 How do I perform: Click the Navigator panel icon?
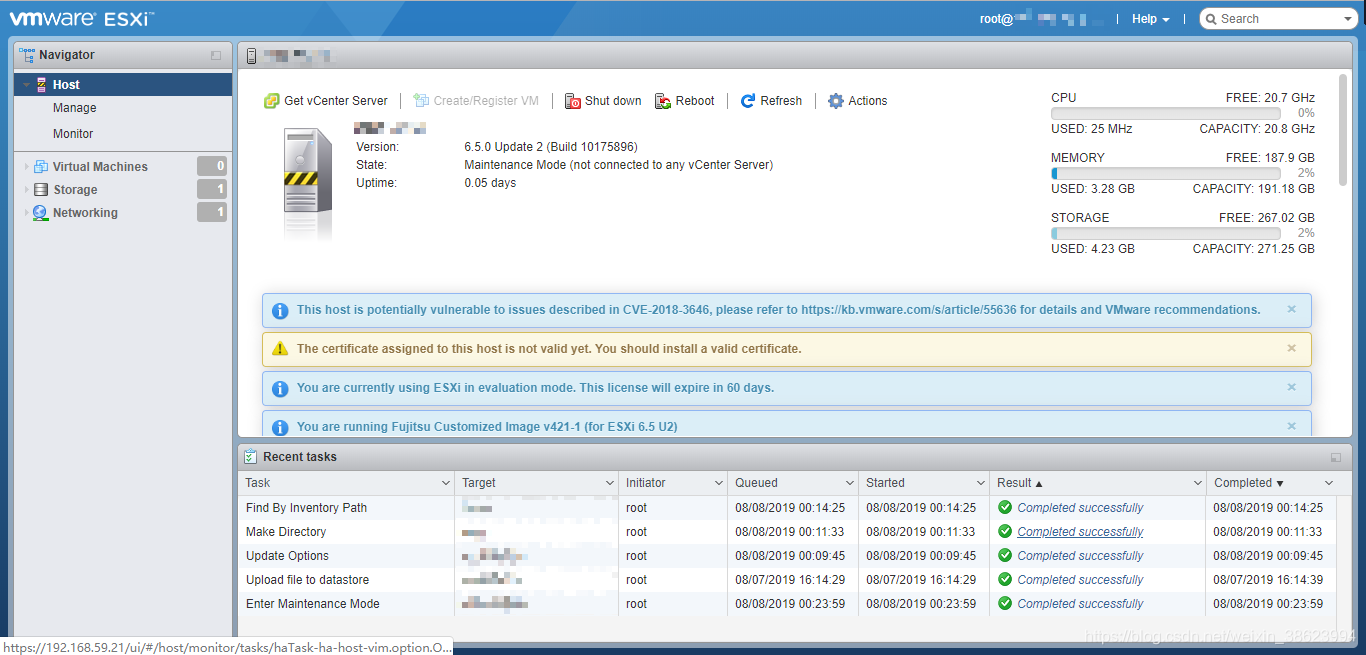[x=27, y=55]
